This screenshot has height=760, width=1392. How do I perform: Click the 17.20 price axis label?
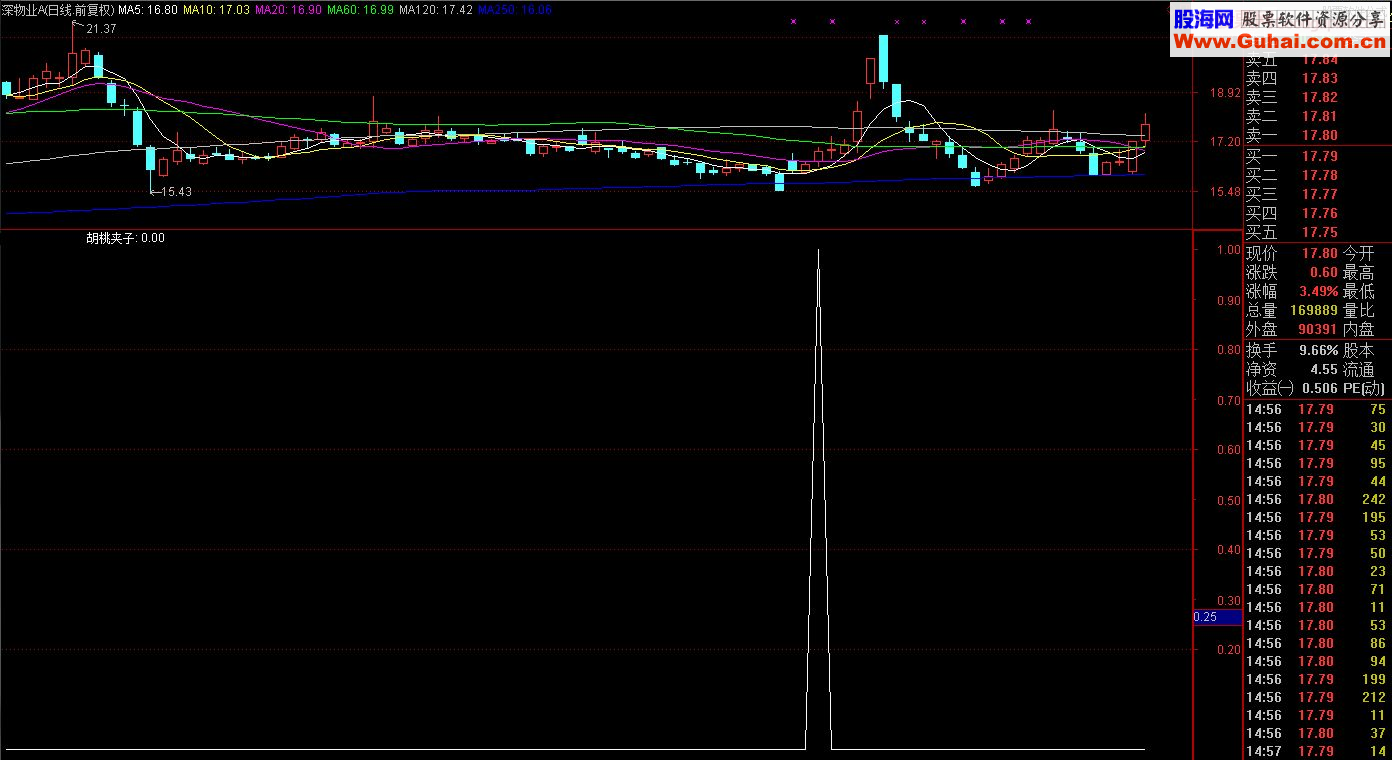tap(1225, 142)
